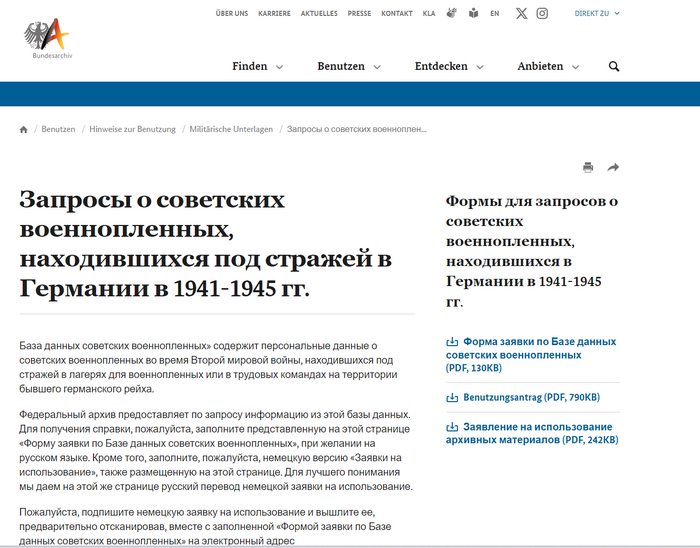Image resolution: width=700 pixels, height=548 pixels.
Task: Open KARRIERE in top menu
Action: [274, 13]
